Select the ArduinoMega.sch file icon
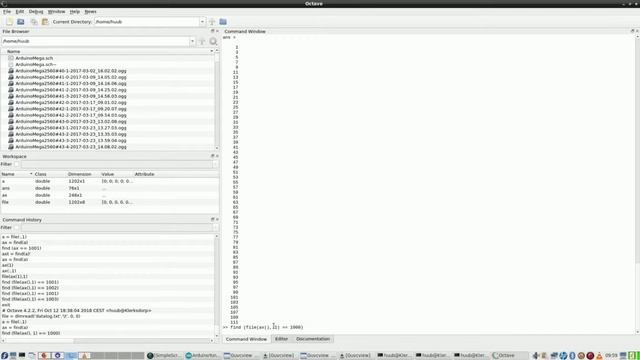The height and width of the screenshot is (360, 640). click(x=11, y=58)
